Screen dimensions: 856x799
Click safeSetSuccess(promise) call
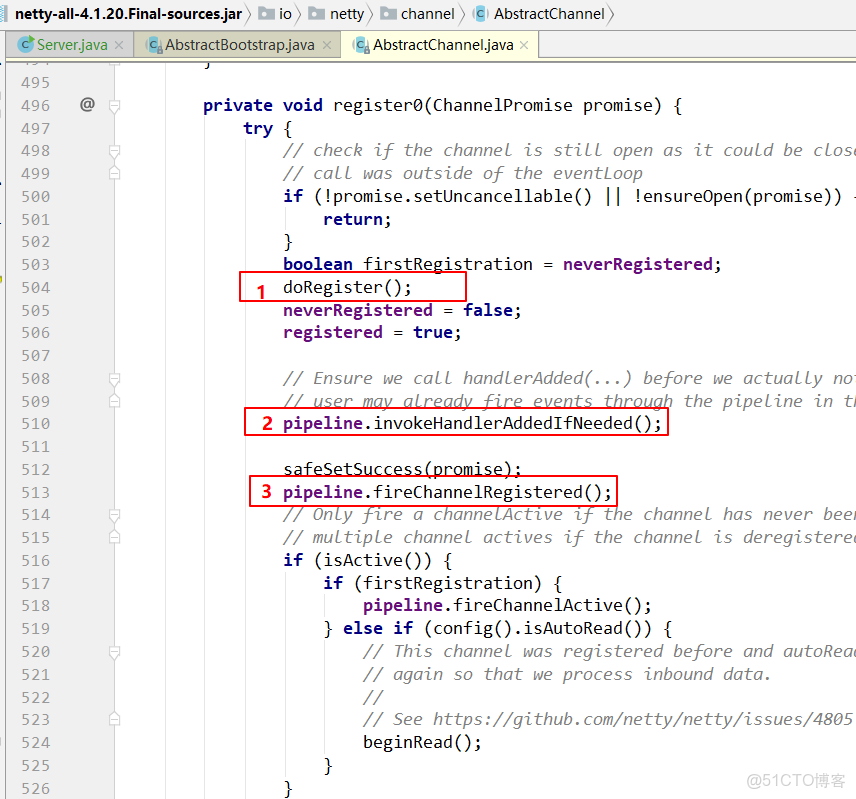coord(402,469)
